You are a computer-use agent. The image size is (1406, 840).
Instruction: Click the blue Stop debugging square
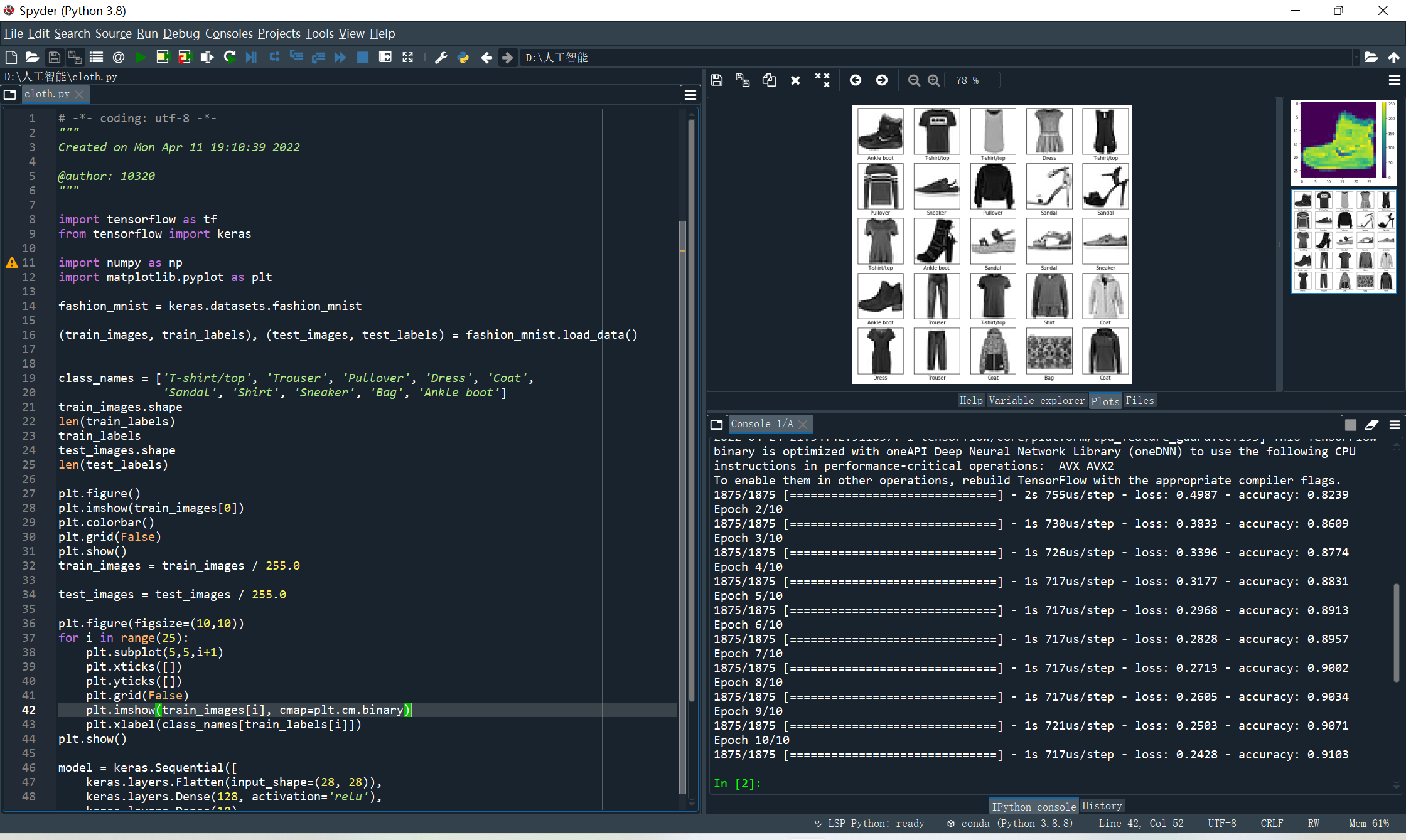tap(362, 57)
